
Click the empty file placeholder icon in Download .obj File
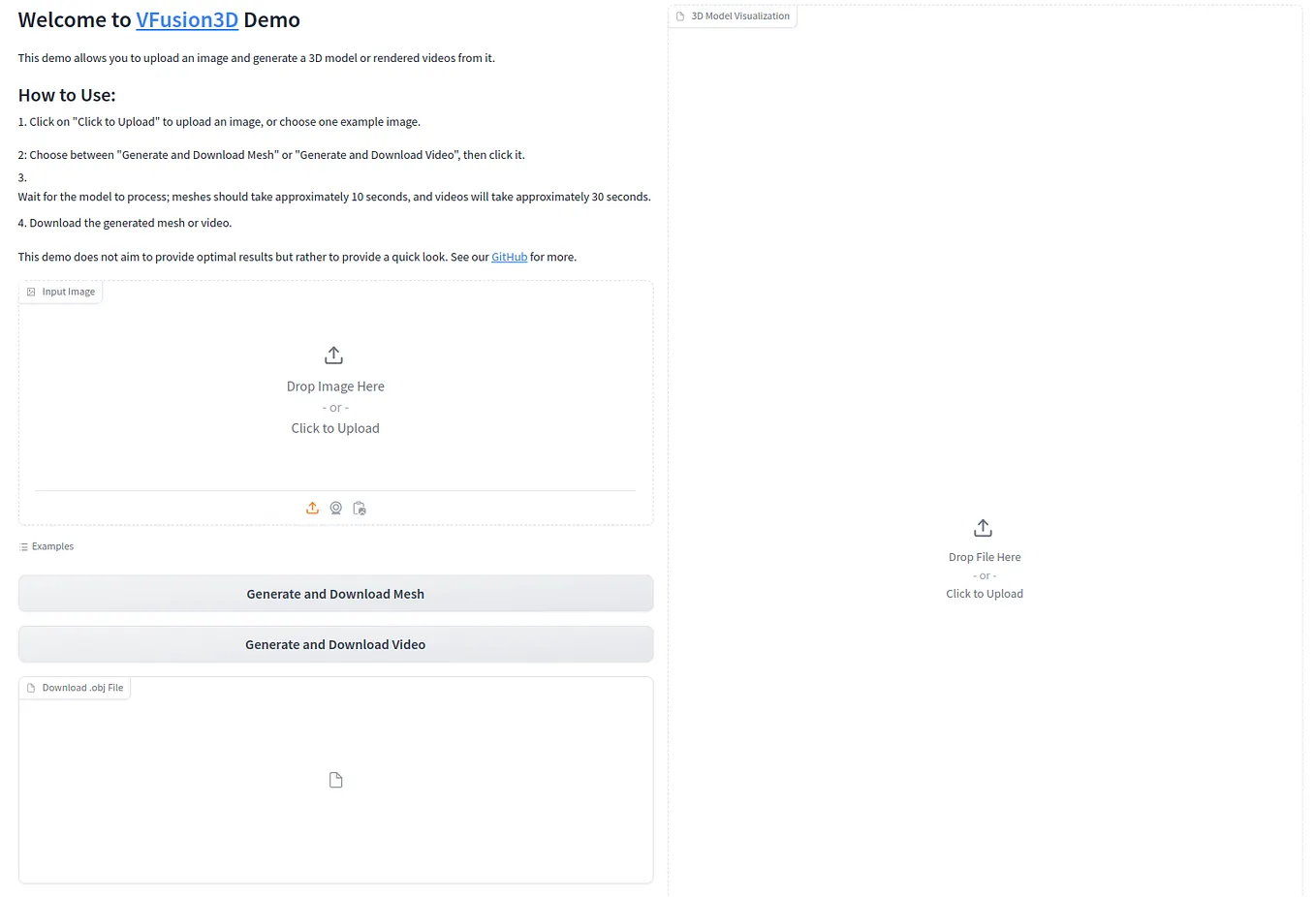click(x=335, y=779)
